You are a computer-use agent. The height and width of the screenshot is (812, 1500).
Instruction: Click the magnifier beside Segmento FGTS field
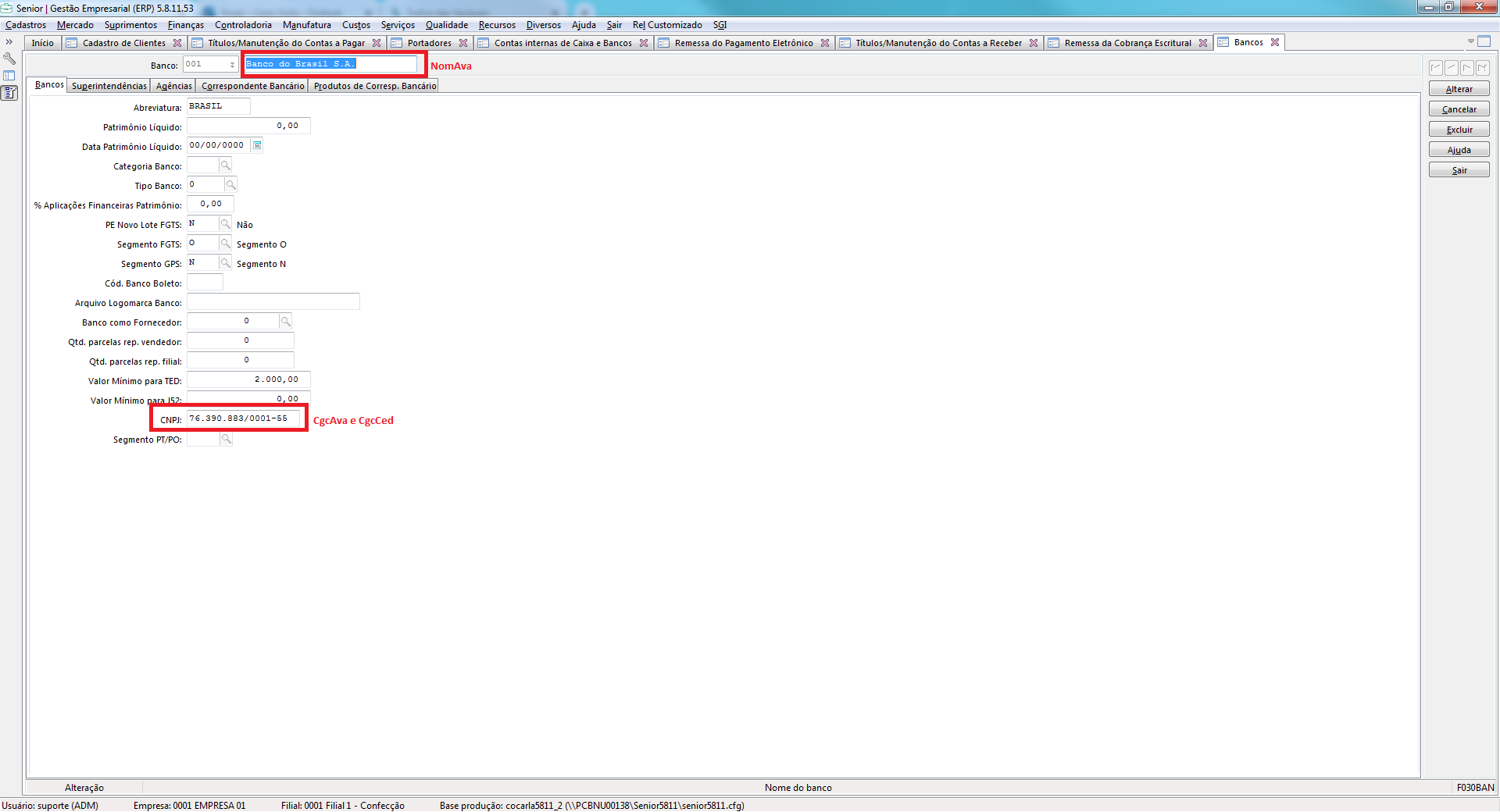pos(225,244)
